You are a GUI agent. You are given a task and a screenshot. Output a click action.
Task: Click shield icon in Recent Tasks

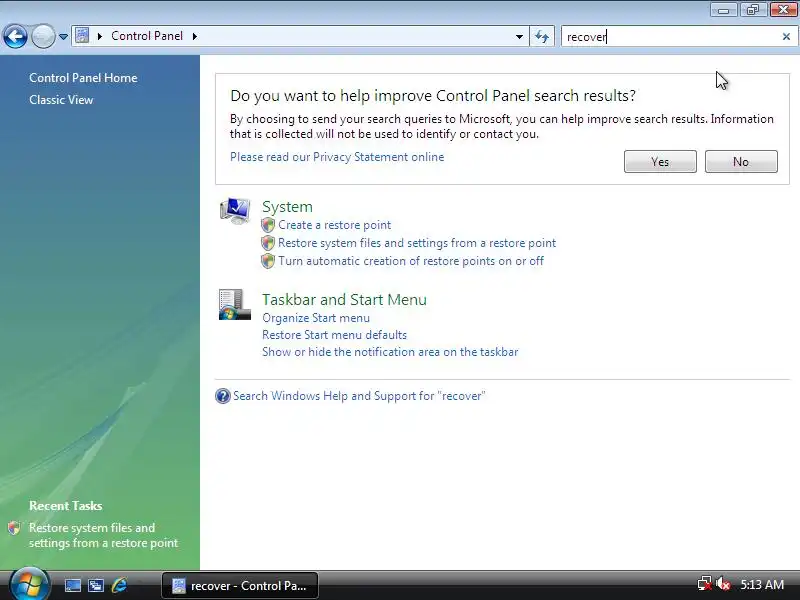pos(14,528)
